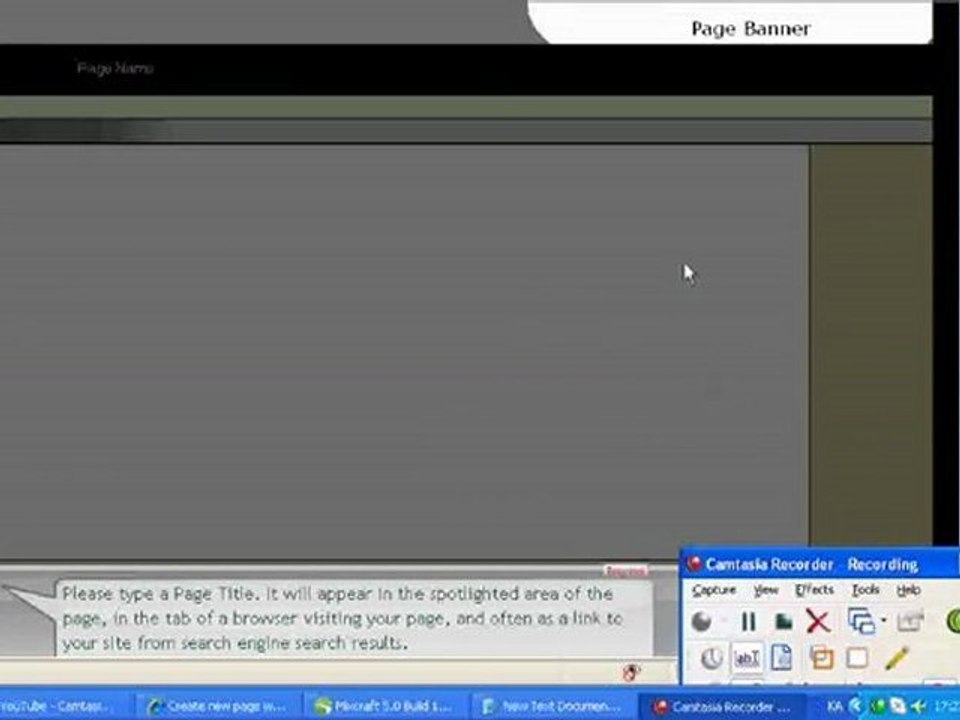Open the Help menu in Camtasia Recorder
960x720 pixels.
909,590
